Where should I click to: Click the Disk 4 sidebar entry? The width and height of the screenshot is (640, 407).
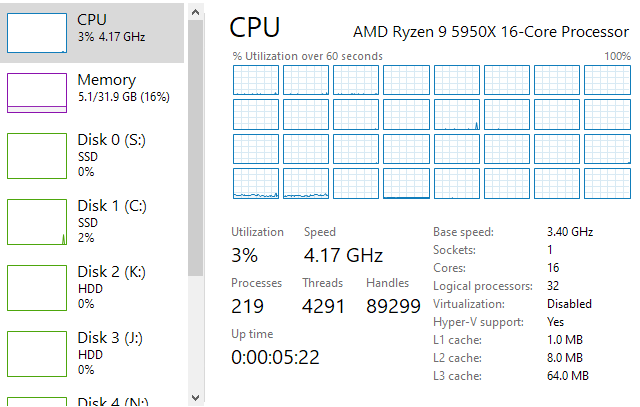point(112,402)
